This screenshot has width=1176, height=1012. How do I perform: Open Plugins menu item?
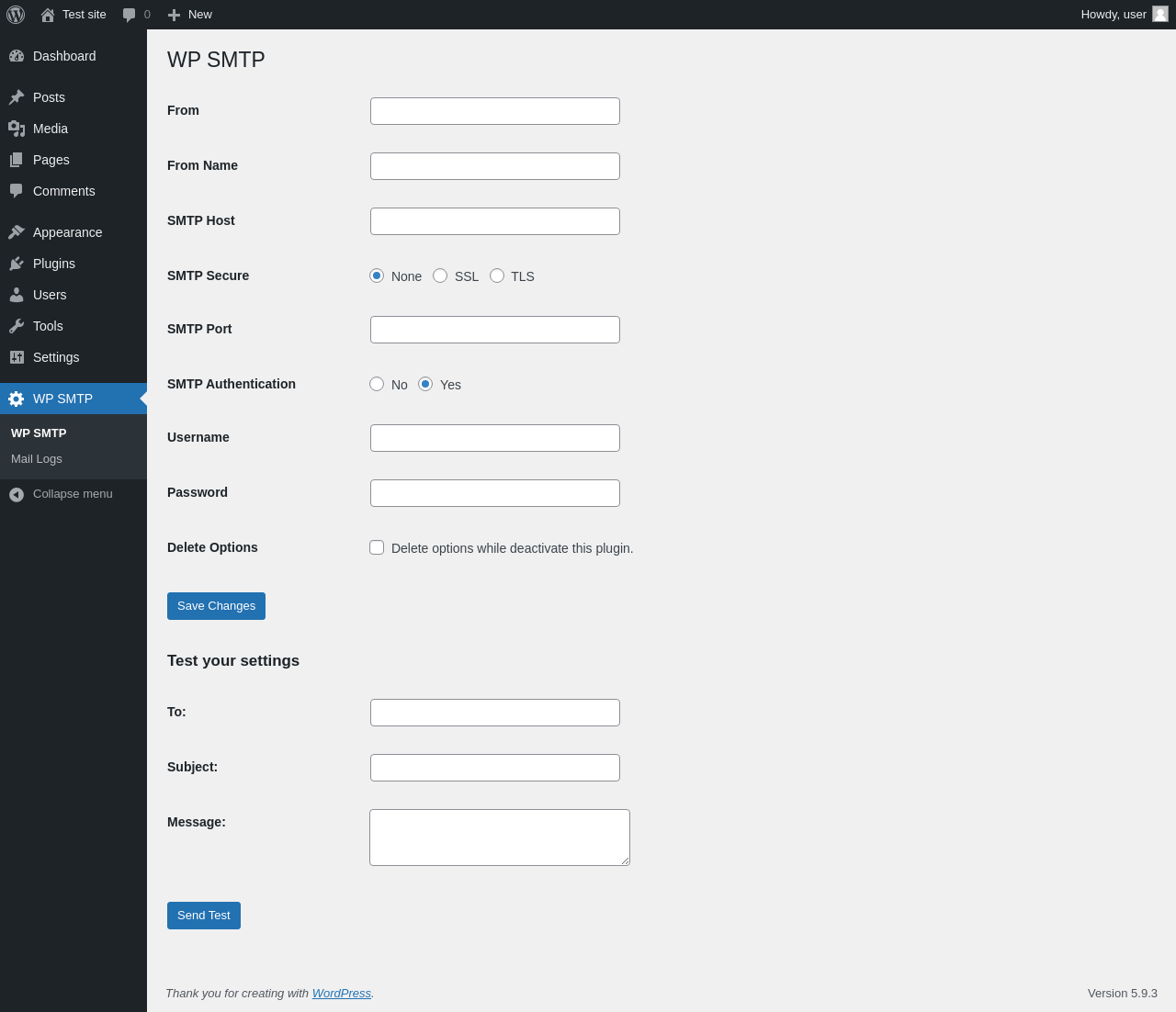pos(73,264)
